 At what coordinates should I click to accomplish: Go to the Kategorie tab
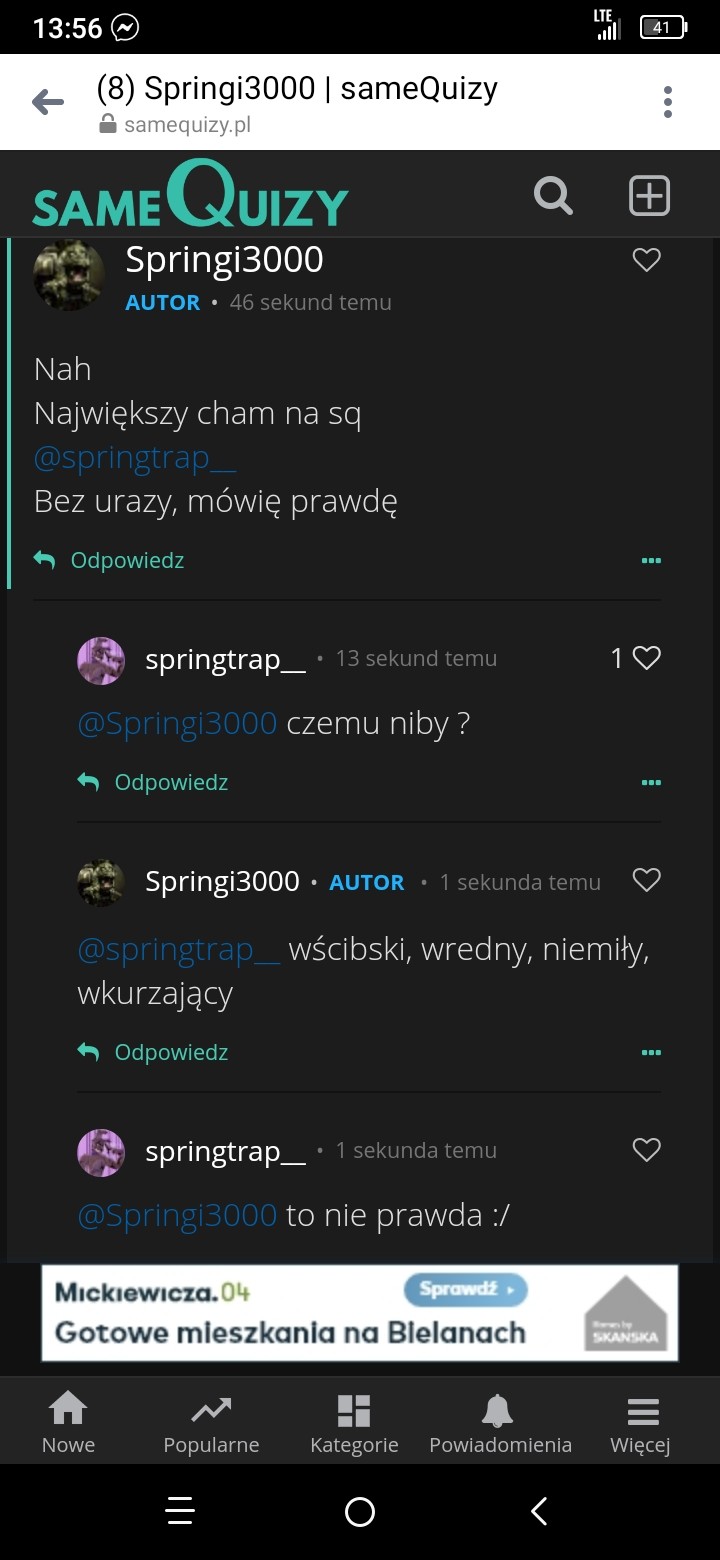354,1424
